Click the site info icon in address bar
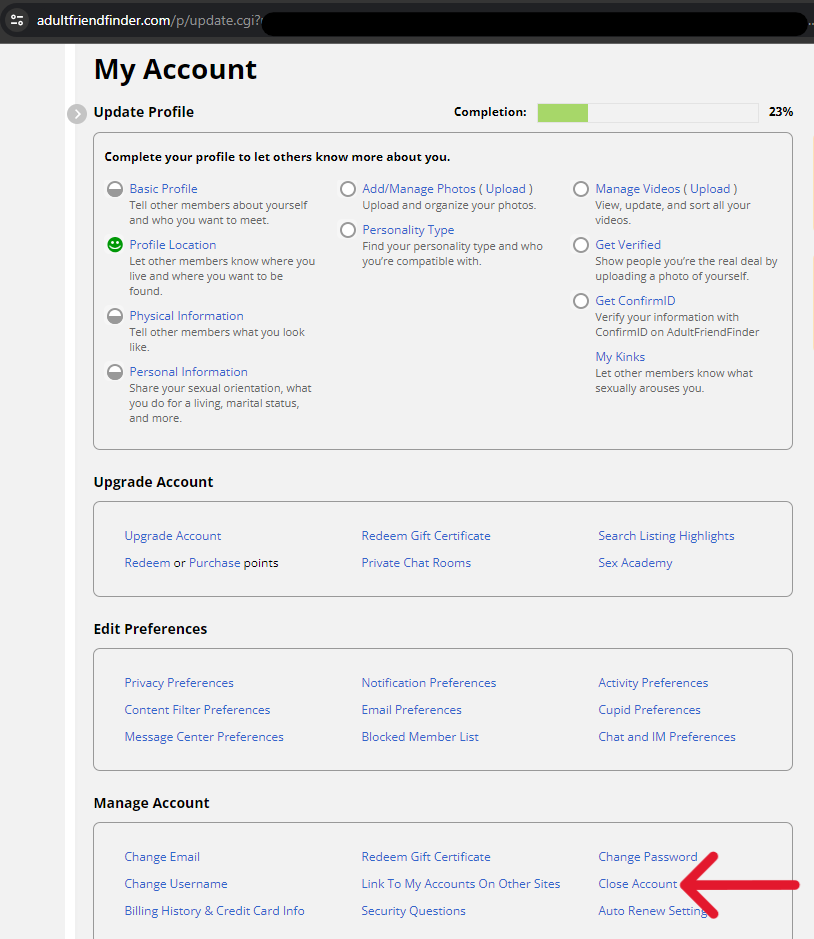 [x=17, y=20]
